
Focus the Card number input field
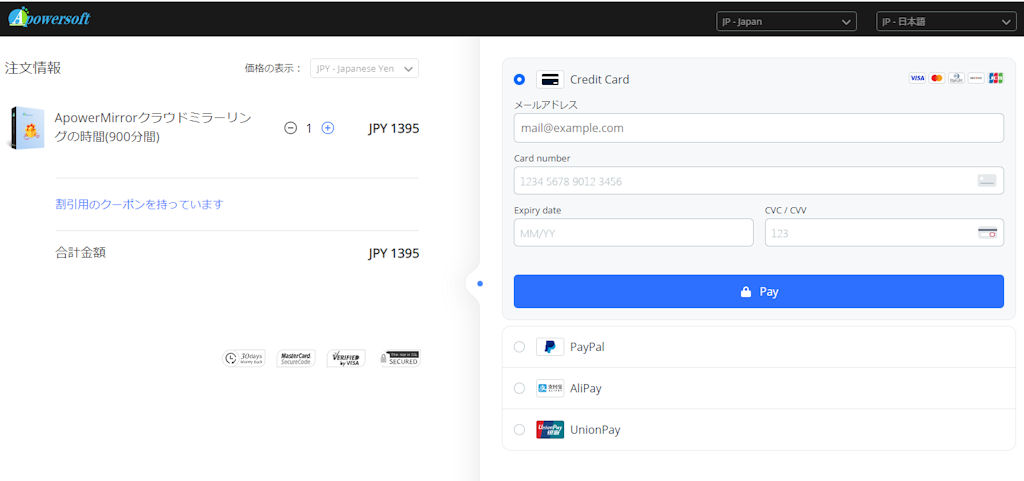(758, 181)
